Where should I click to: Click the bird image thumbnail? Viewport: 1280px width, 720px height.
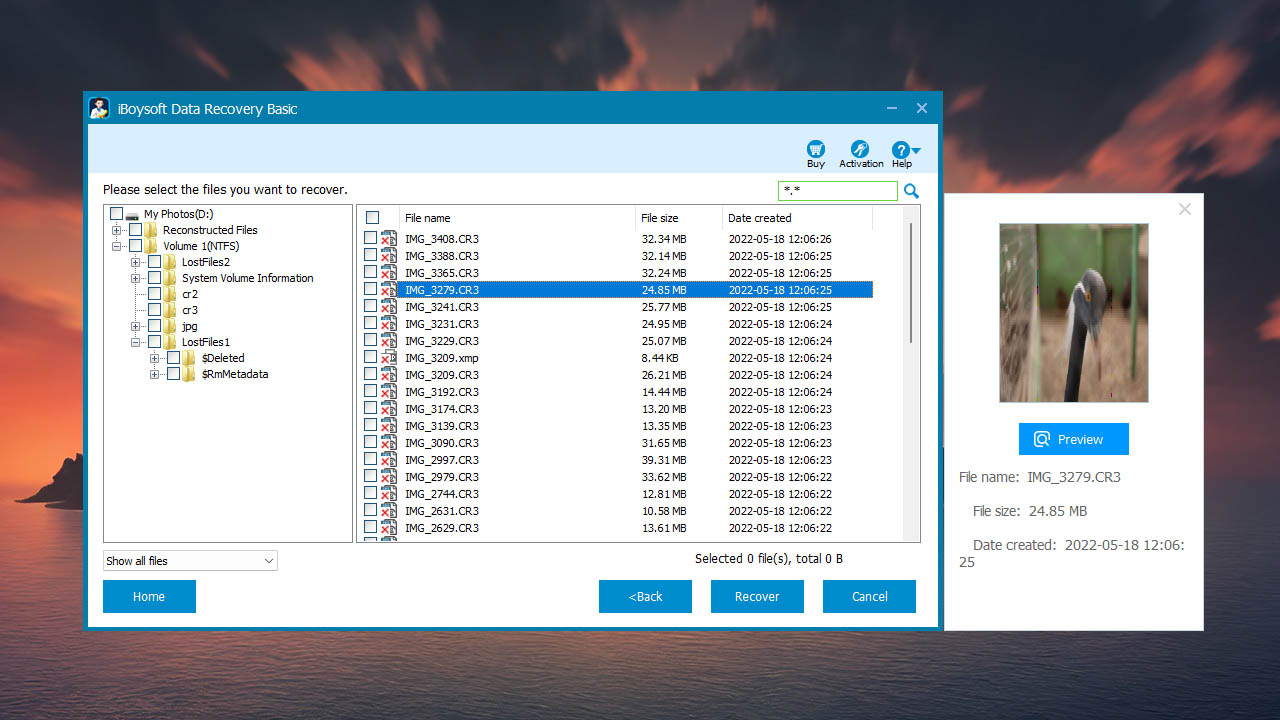[x=1073, y=313]
